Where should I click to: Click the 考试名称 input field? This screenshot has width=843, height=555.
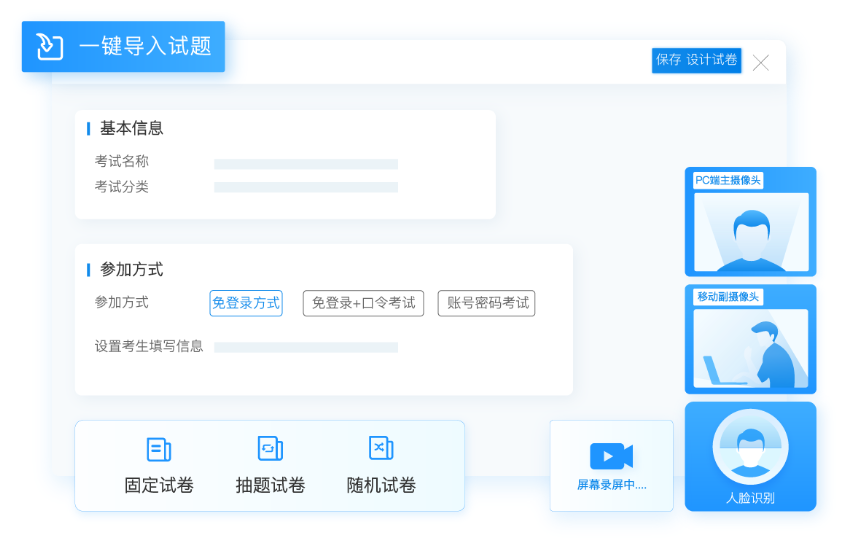pyautogui.click(x=306, y=164)
